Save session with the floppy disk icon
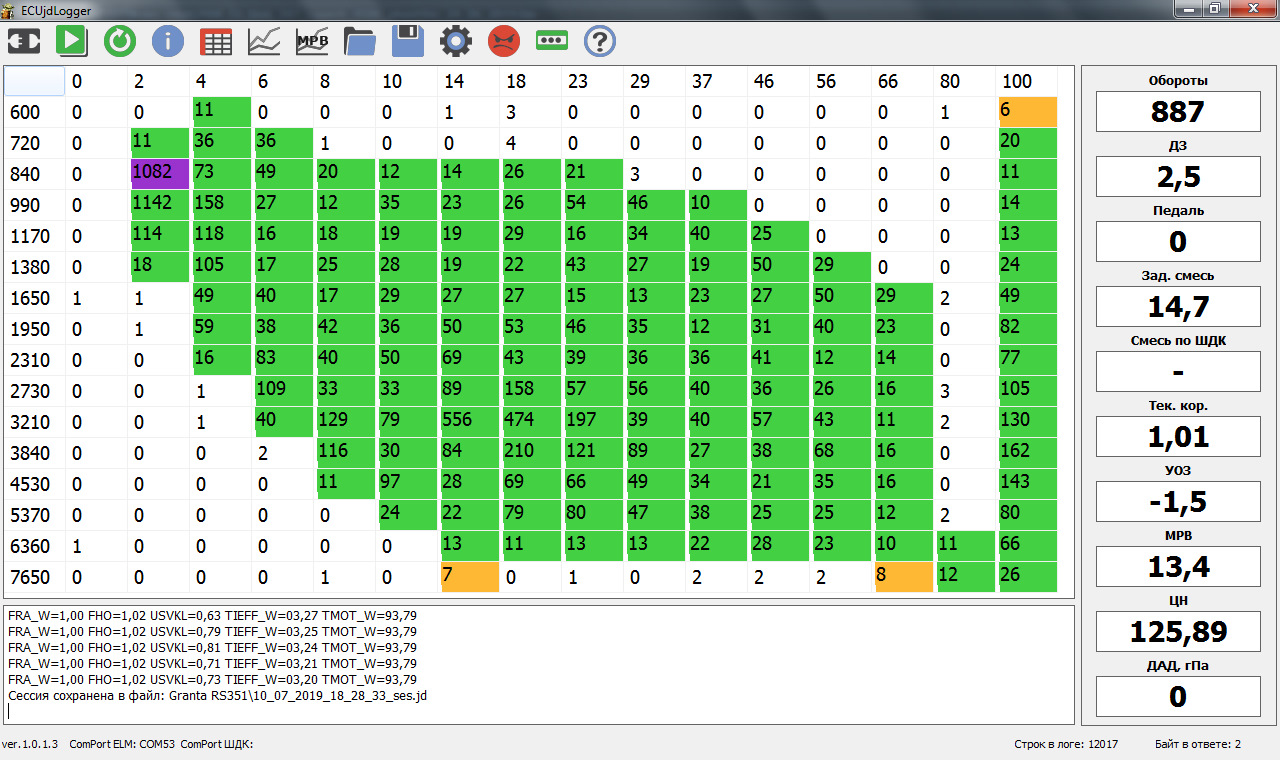Screen dimensions: 1280x760 [408, 41]
